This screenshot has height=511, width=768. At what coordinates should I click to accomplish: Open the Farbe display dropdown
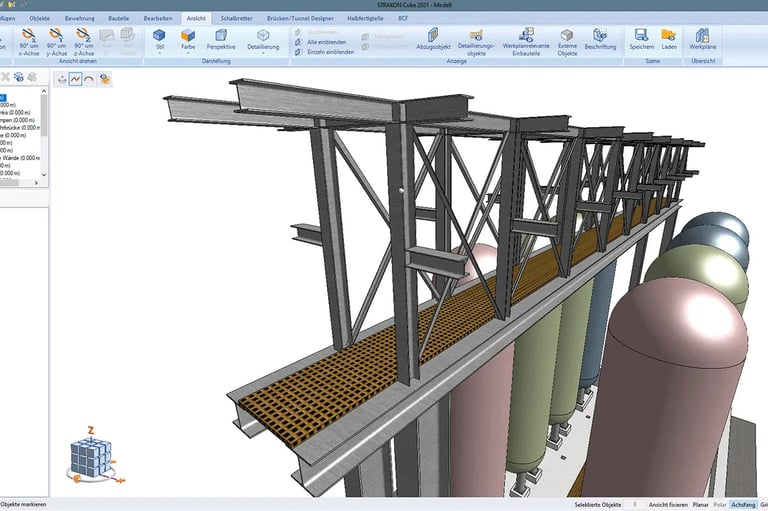188,40
